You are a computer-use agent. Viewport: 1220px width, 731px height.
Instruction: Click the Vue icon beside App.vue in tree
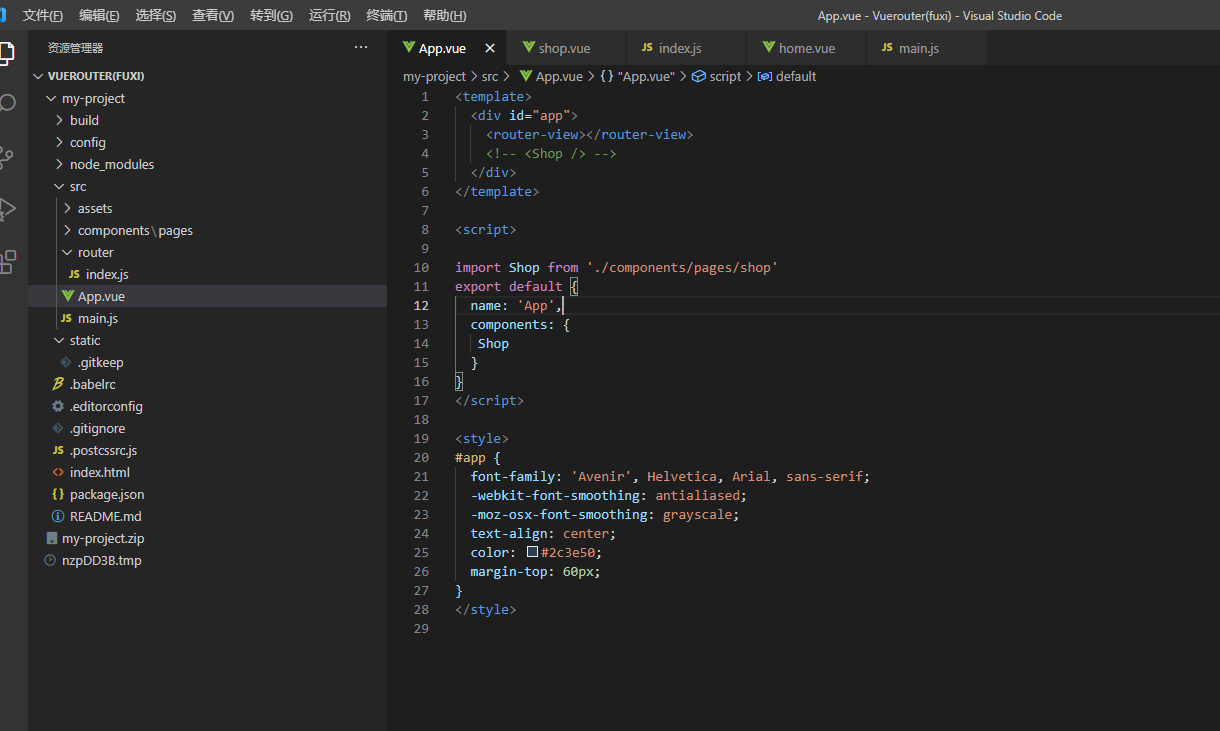pos(67,296)
